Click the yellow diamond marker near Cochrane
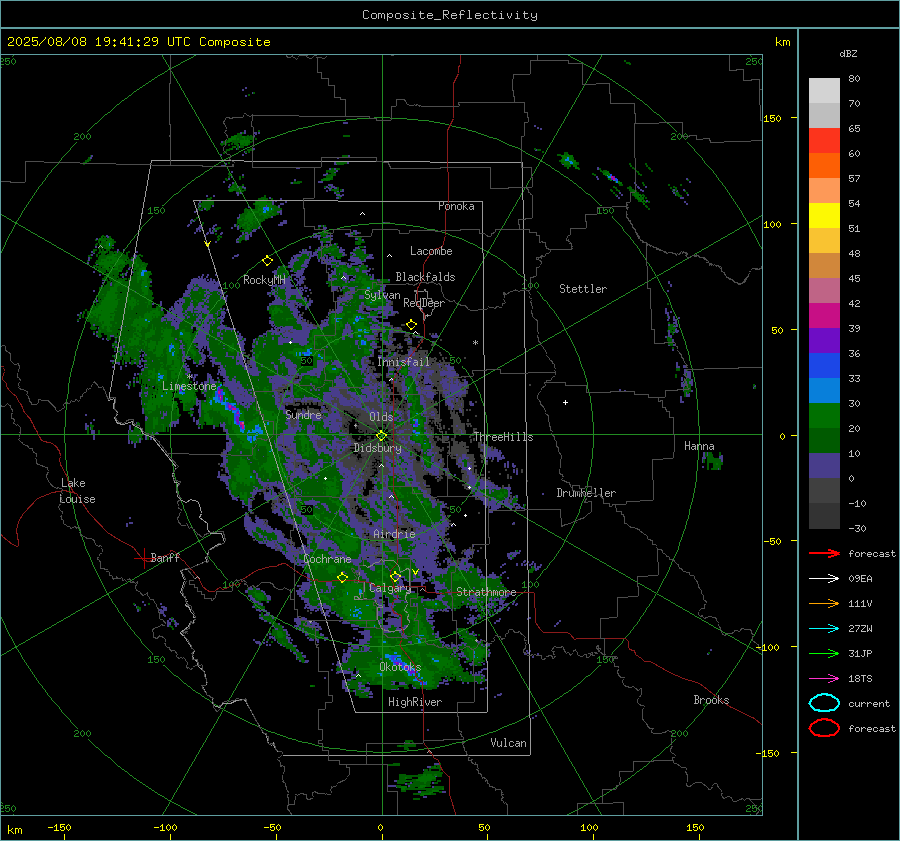 click(x=342, y=577)
